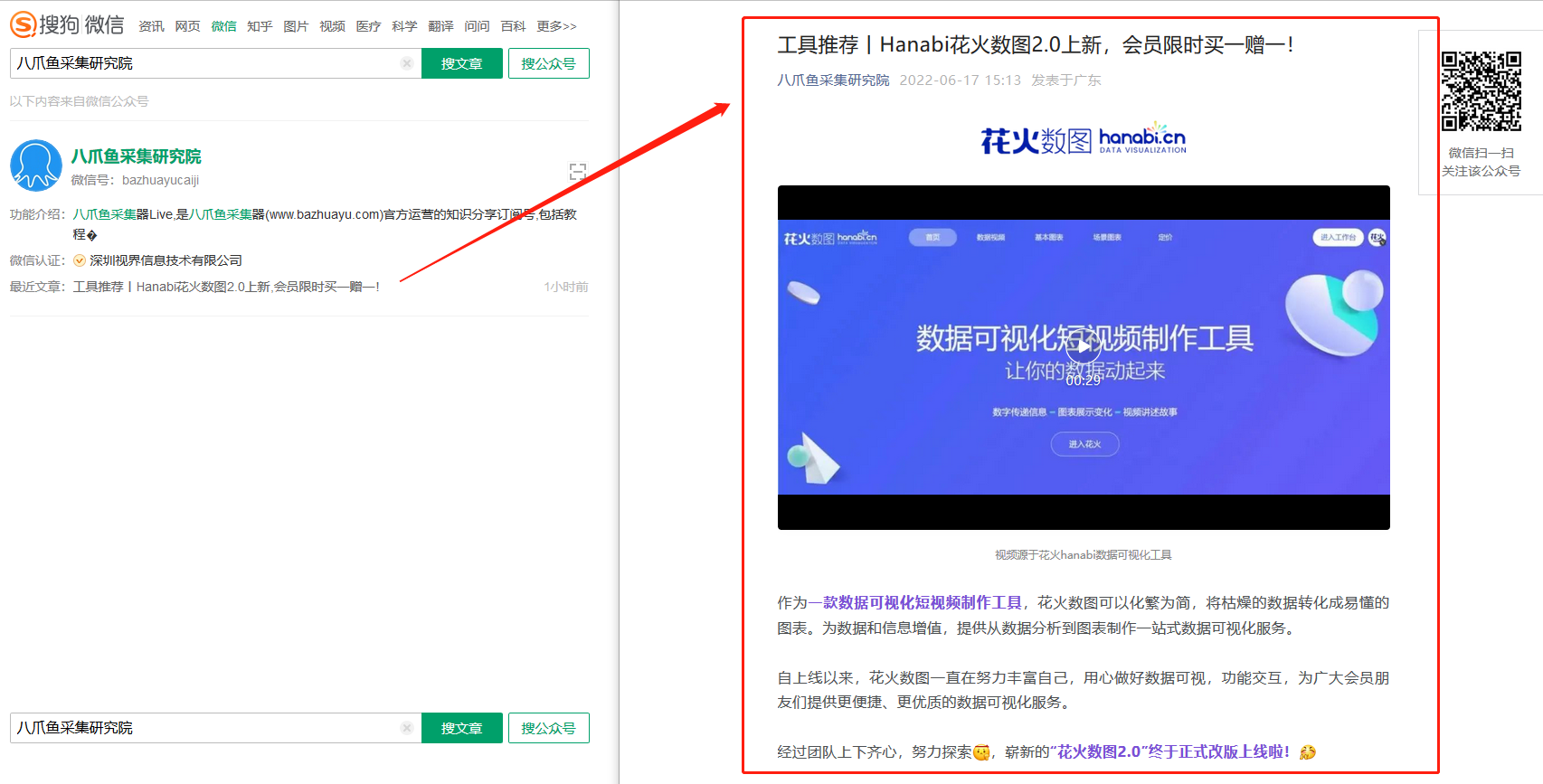Click the purple 一款数据可视化短视频制作工具 link
This screenshot has height=784, width=1543.
pos(914,602)
